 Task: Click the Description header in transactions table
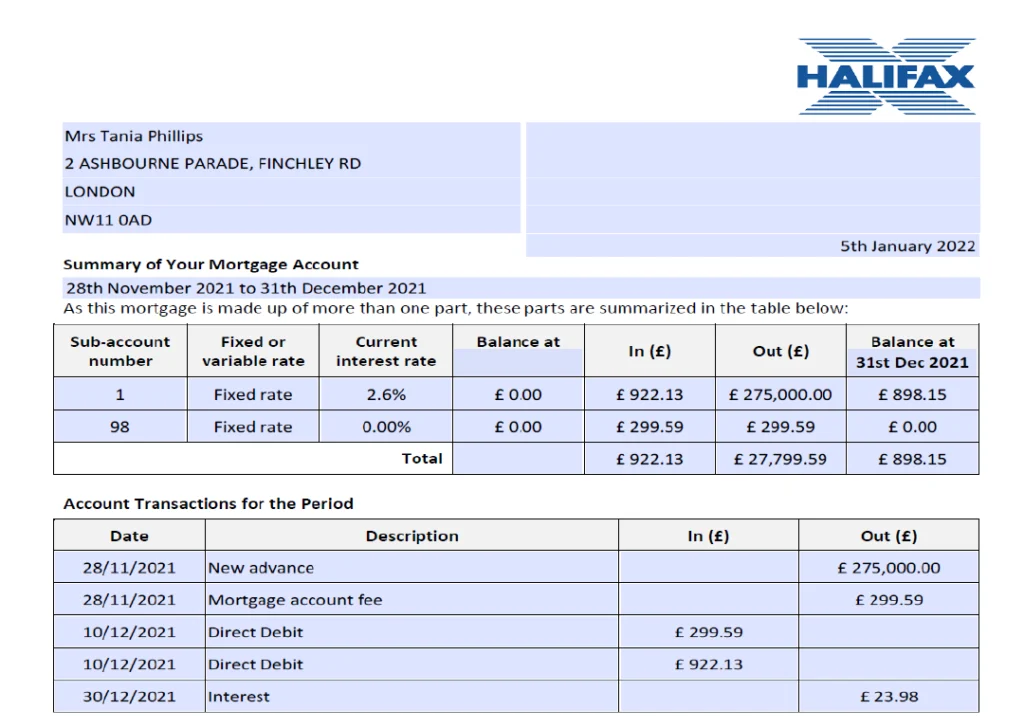tap(412, 536)
